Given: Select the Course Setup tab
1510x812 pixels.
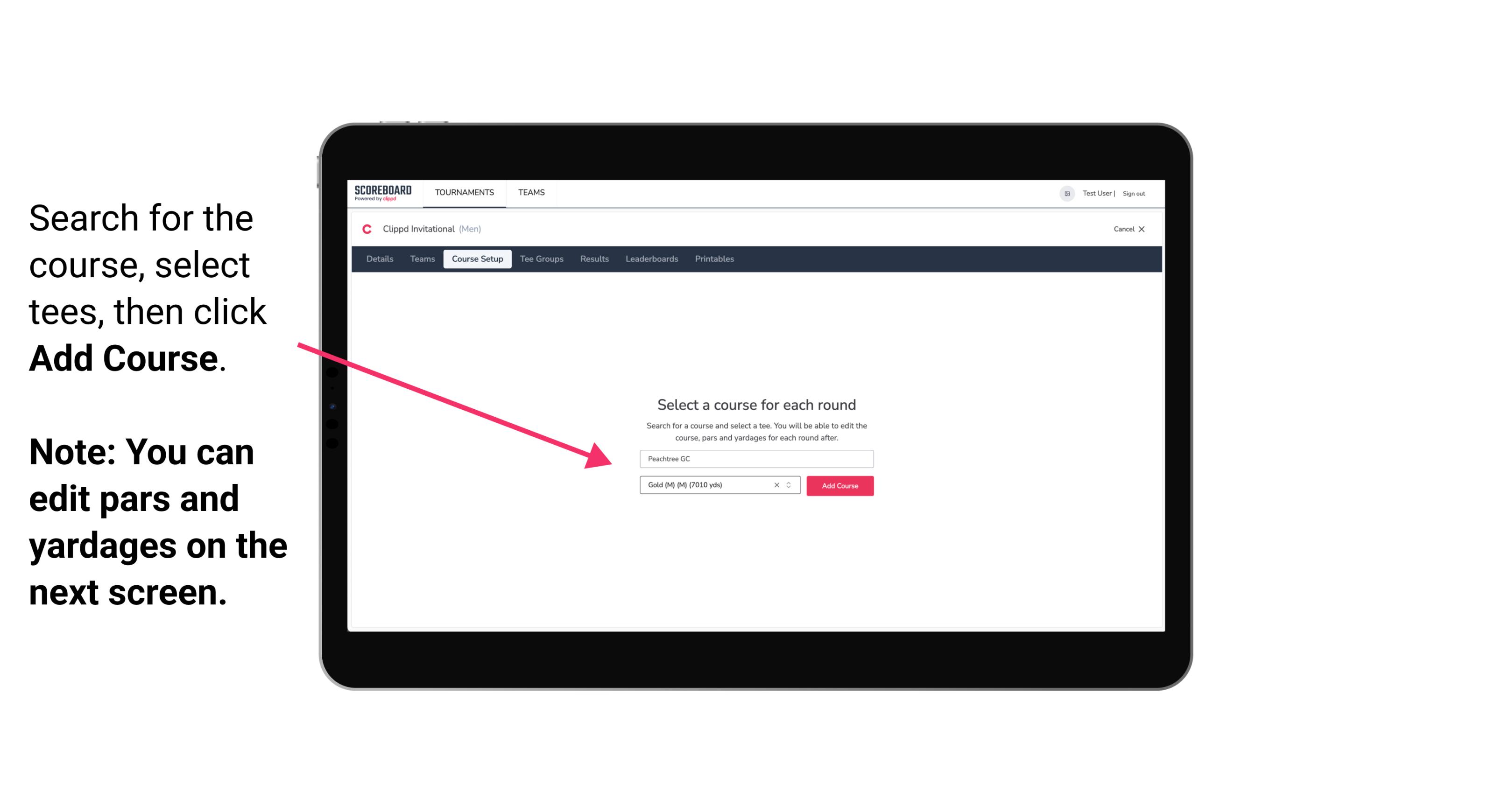Looking at the screenshot, I should 477,259.
